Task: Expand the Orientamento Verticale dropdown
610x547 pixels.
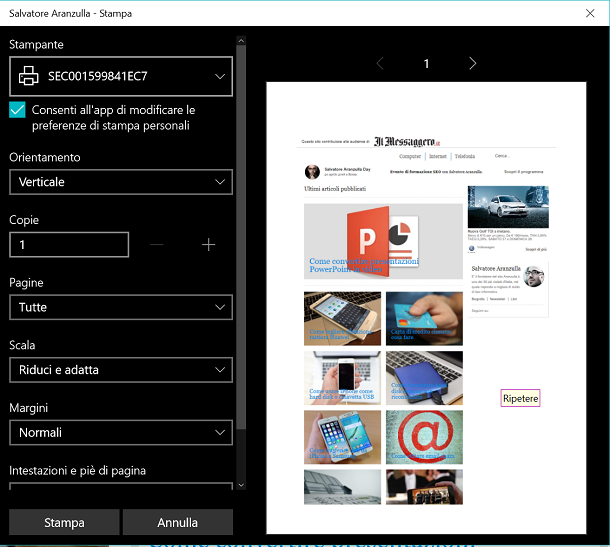Action: pos(120,182)
